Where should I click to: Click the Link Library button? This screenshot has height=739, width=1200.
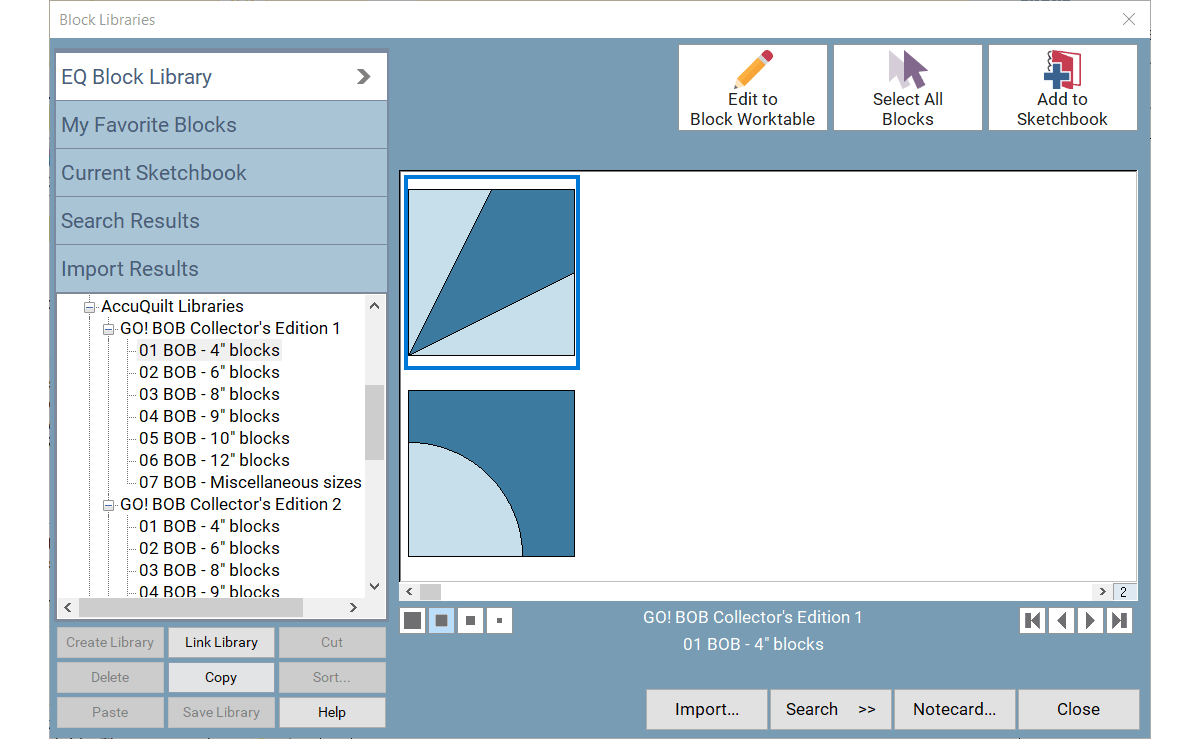tap(221, 642)
